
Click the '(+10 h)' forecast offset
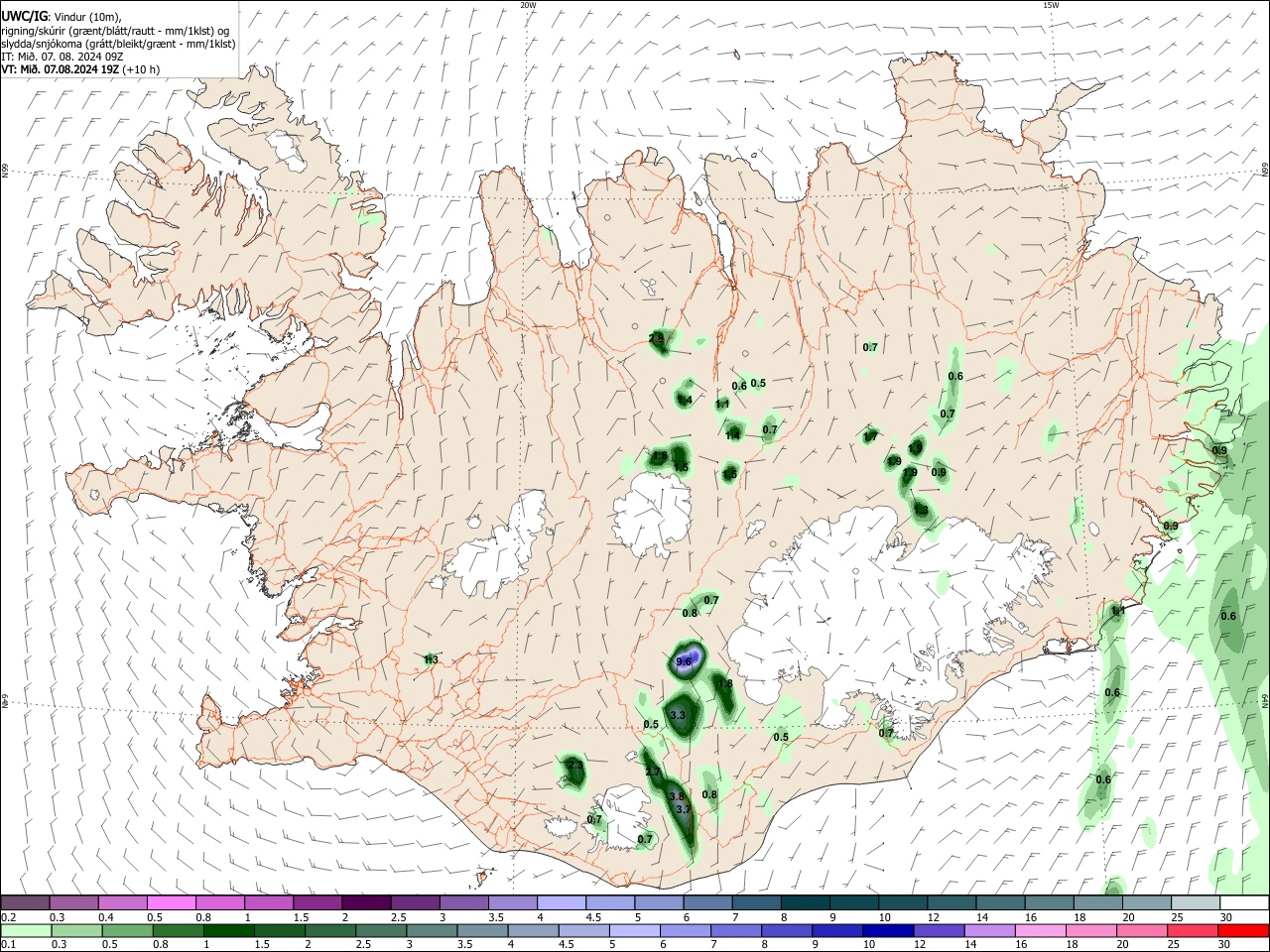[x=141, y=69]
